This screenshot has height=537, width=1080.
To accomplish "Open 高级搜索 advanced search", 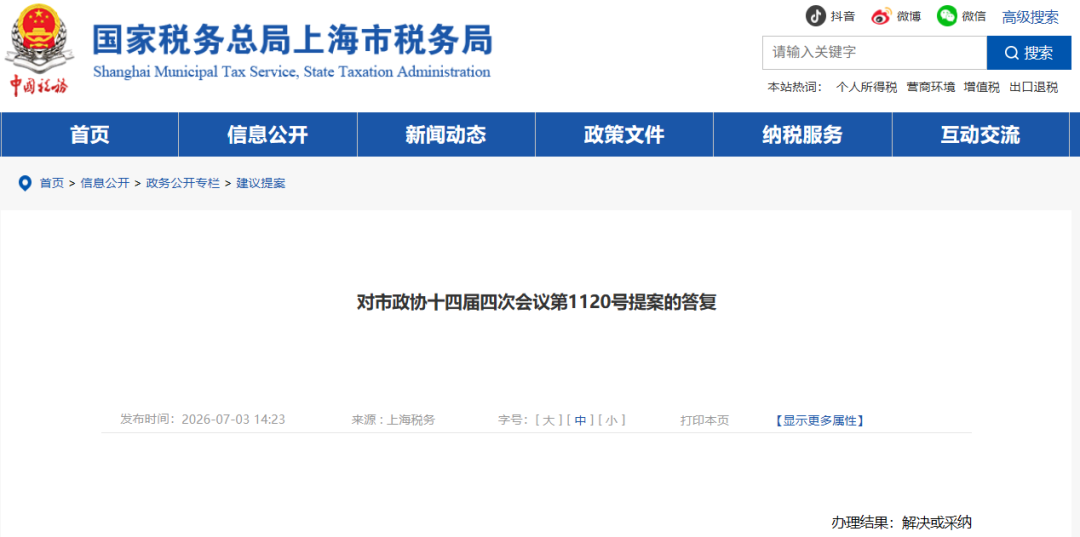I will click(x=1030, y=17).
